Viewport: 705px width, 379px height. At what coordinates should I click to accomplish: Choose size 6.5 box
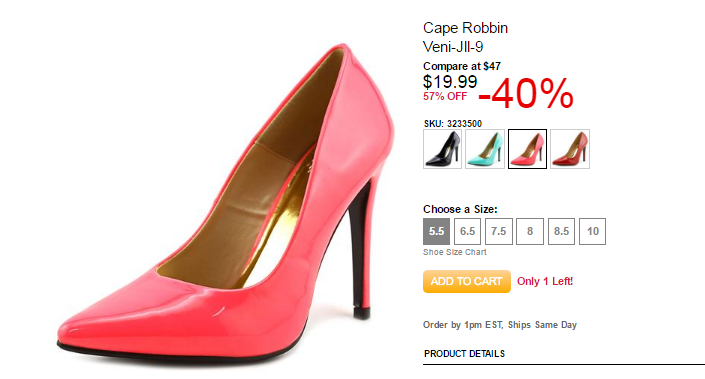467,232
